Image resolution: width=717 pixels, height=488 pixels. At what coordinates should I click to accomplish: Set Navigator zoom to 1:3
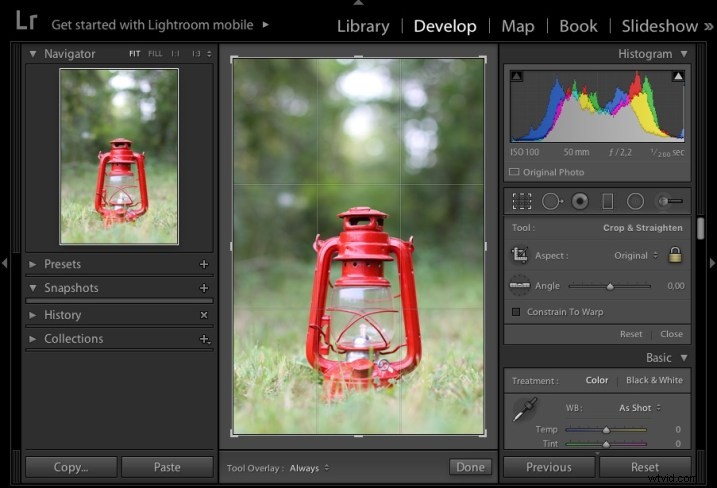pos(196,54)
